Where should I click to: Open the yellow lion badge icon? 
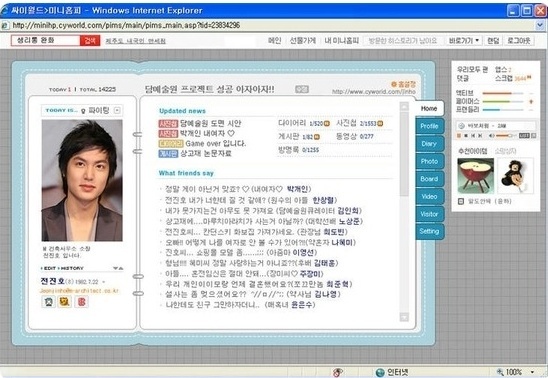65,301
